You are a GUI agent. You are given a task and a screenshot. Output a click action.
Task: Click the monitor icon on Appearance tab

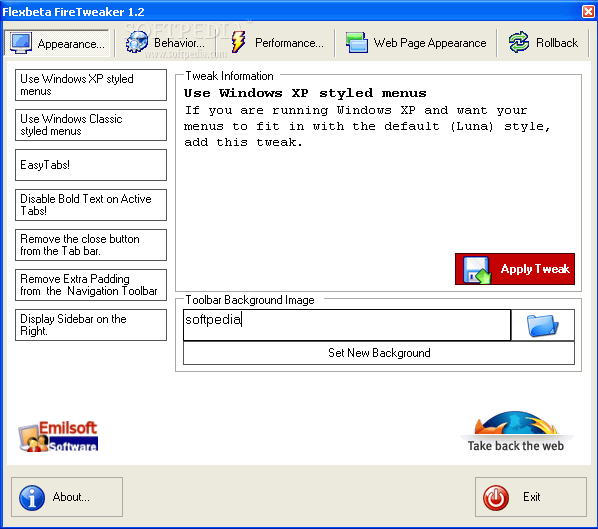click(21, 43)
